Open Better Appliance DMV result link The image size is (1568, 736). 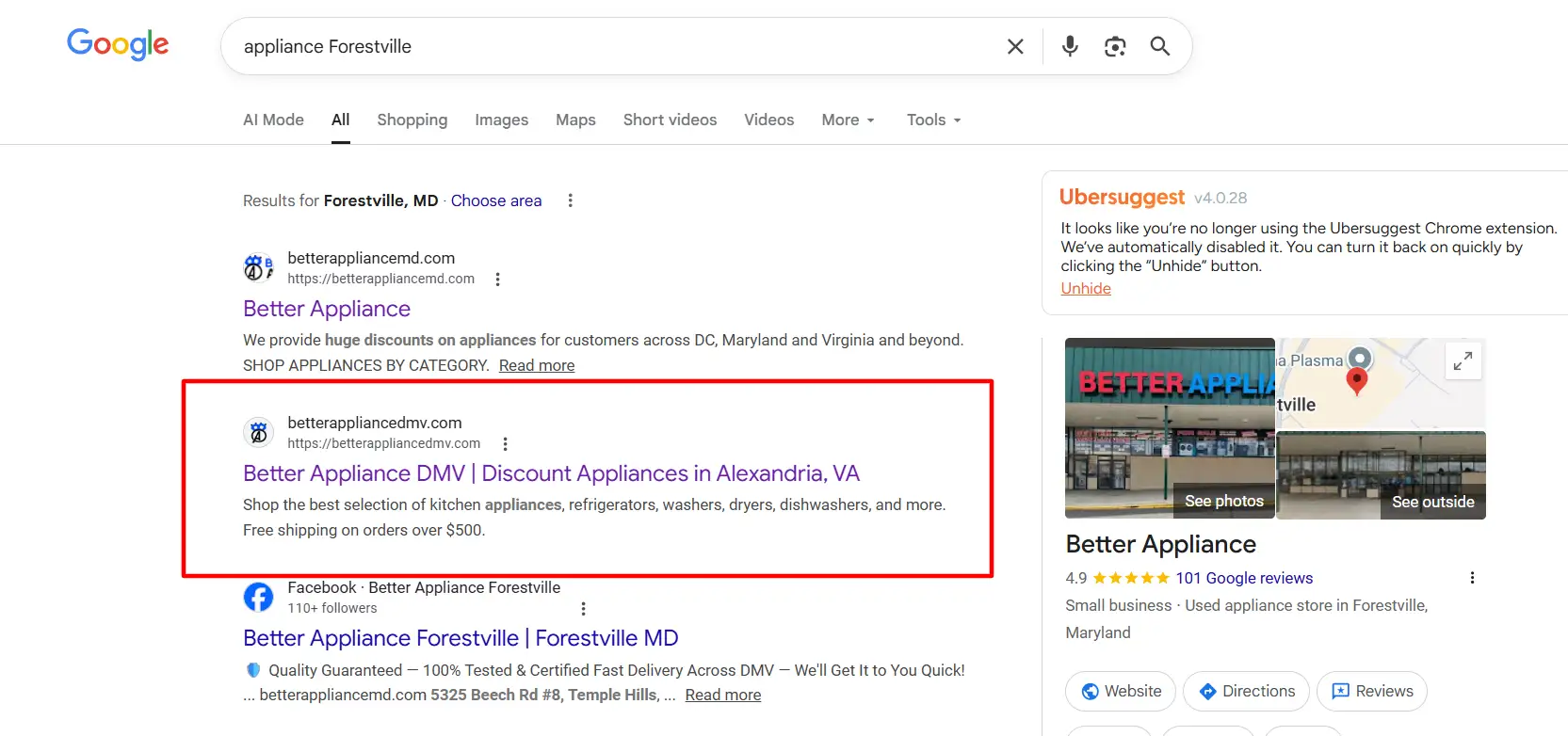(x=551, y=473)
